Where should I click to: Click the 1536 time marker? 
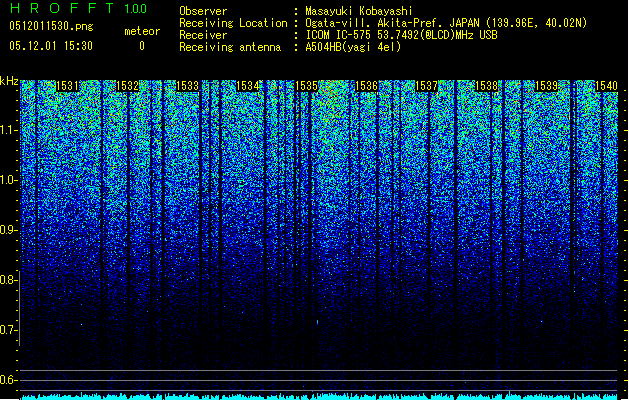[x=366, y=86]
